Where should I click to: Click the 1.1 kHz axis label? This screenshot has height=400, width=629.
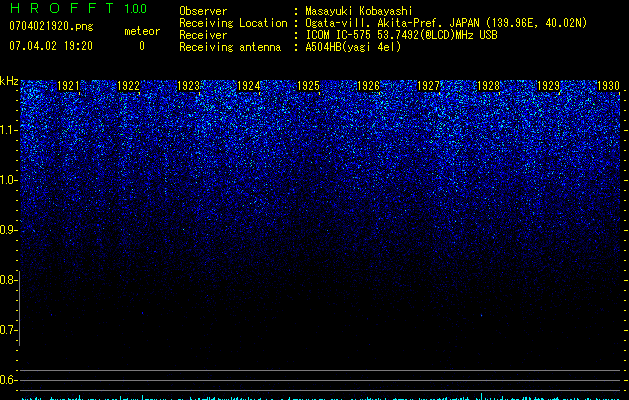coord(7,130)
